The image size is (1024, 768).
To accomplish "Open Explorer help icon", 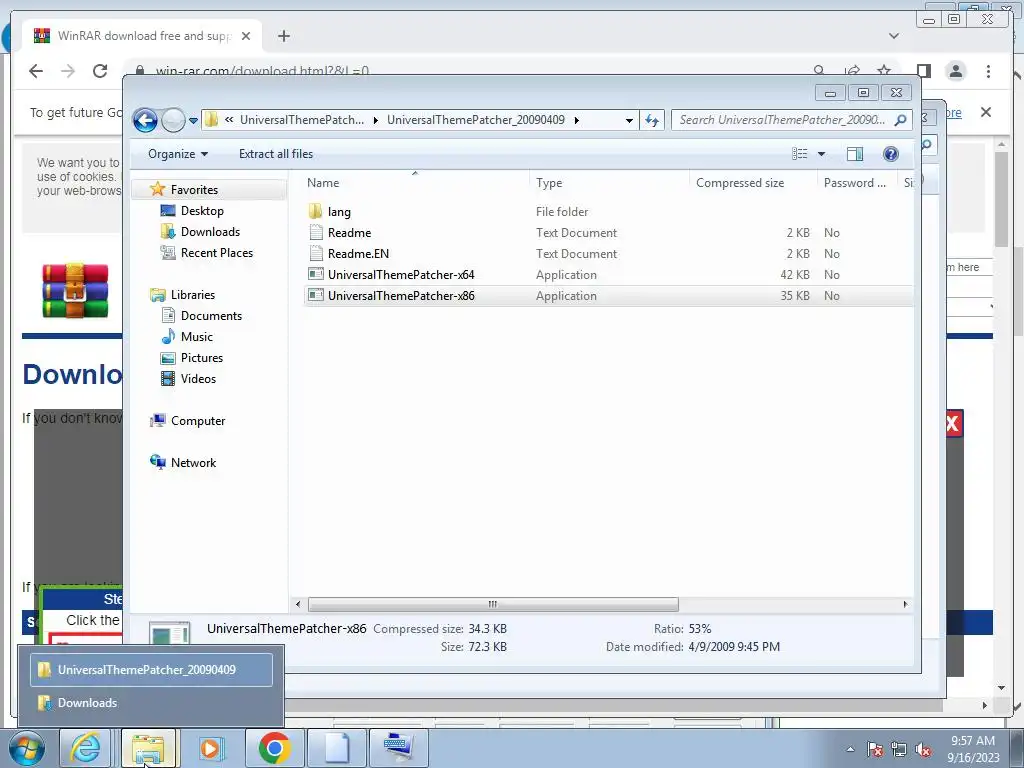I will pos(890,154).
